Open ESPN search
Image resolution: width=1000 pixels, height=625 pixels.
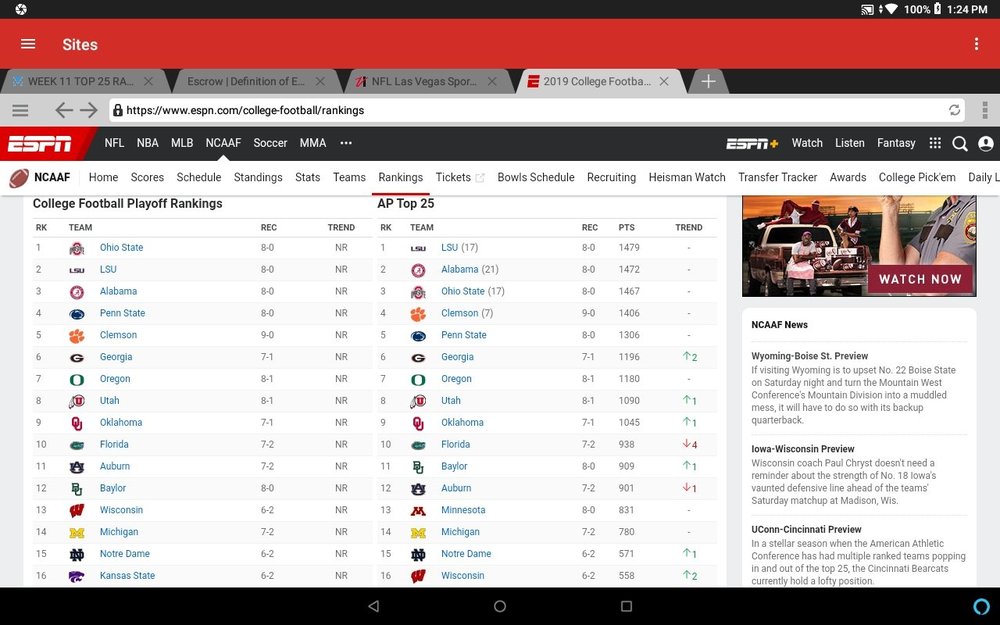pyautogui.click(x=960, y=143)
